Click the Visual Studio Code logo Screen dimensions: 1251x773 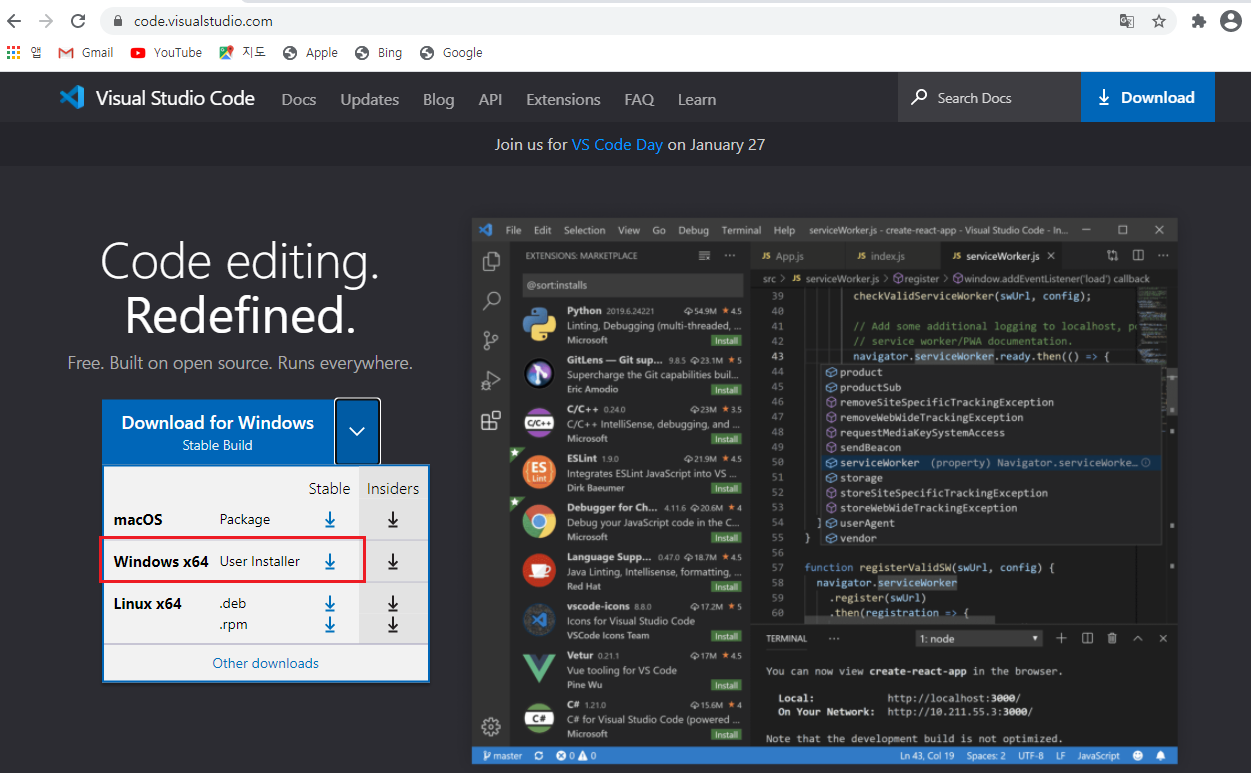point(157,98)
